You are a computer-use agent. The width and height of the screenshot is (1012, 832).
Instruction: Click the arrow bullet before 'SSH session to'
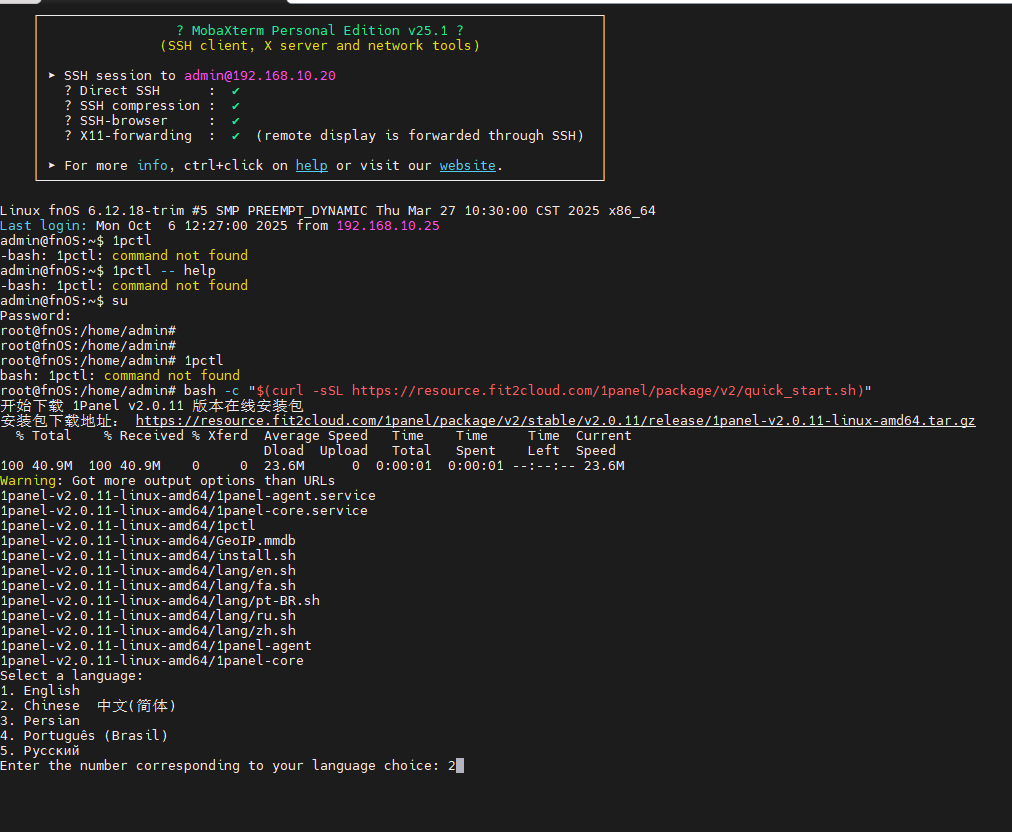point(52,76)
